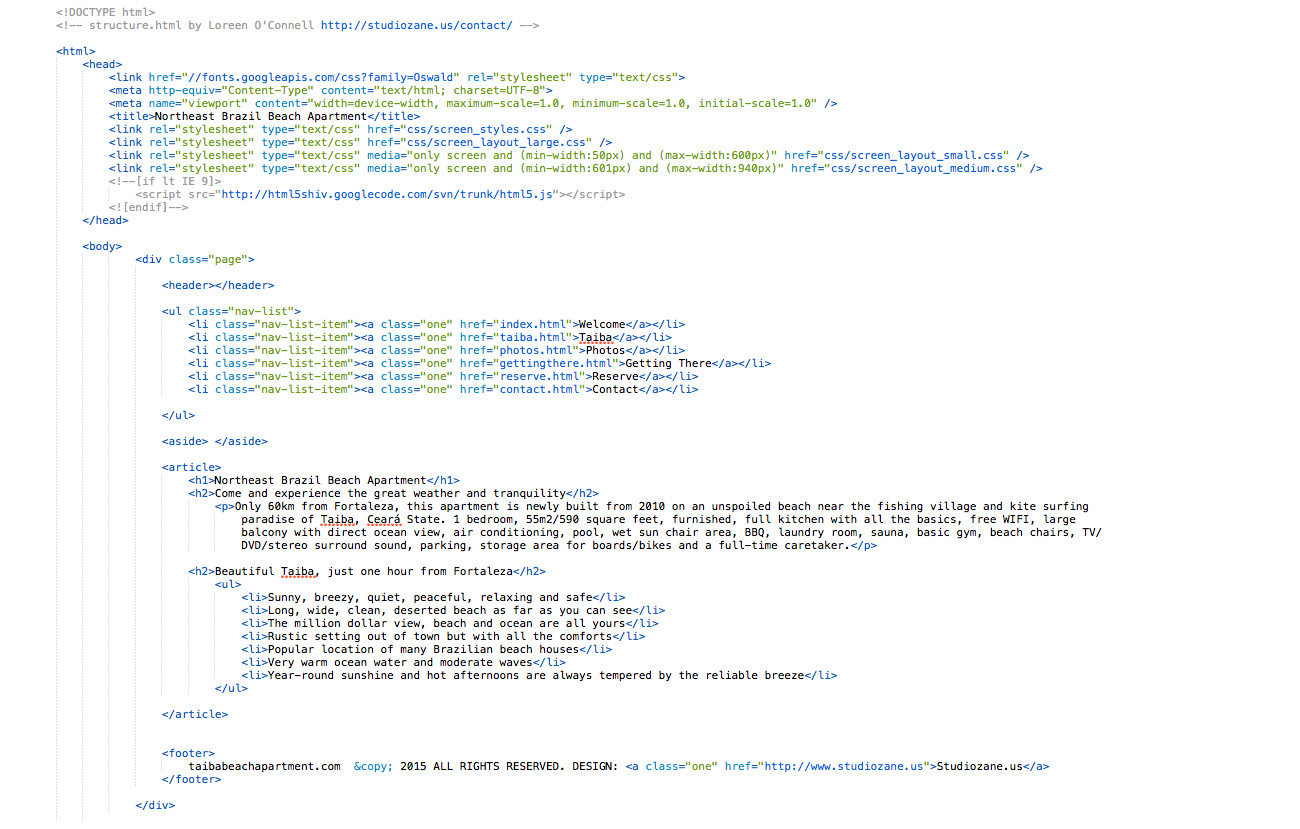1300x829 pixels.
Task: Click the closing '</head>' tag
Action: 106,220
